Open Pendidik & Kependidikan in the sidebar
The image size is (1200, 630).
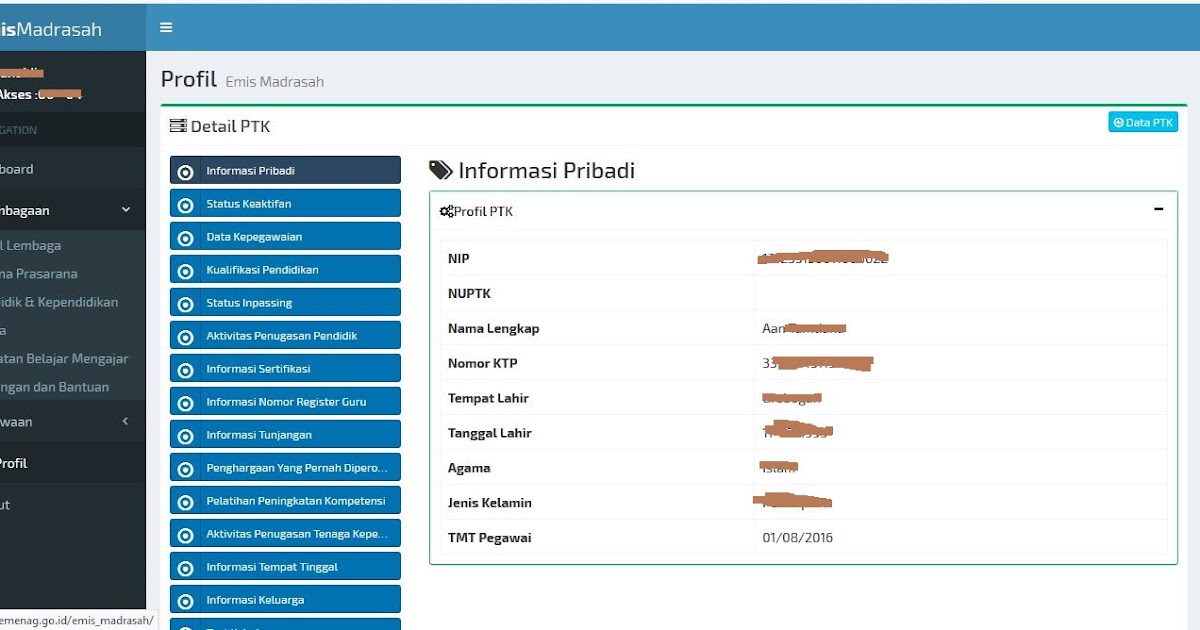tap(59, 302)
